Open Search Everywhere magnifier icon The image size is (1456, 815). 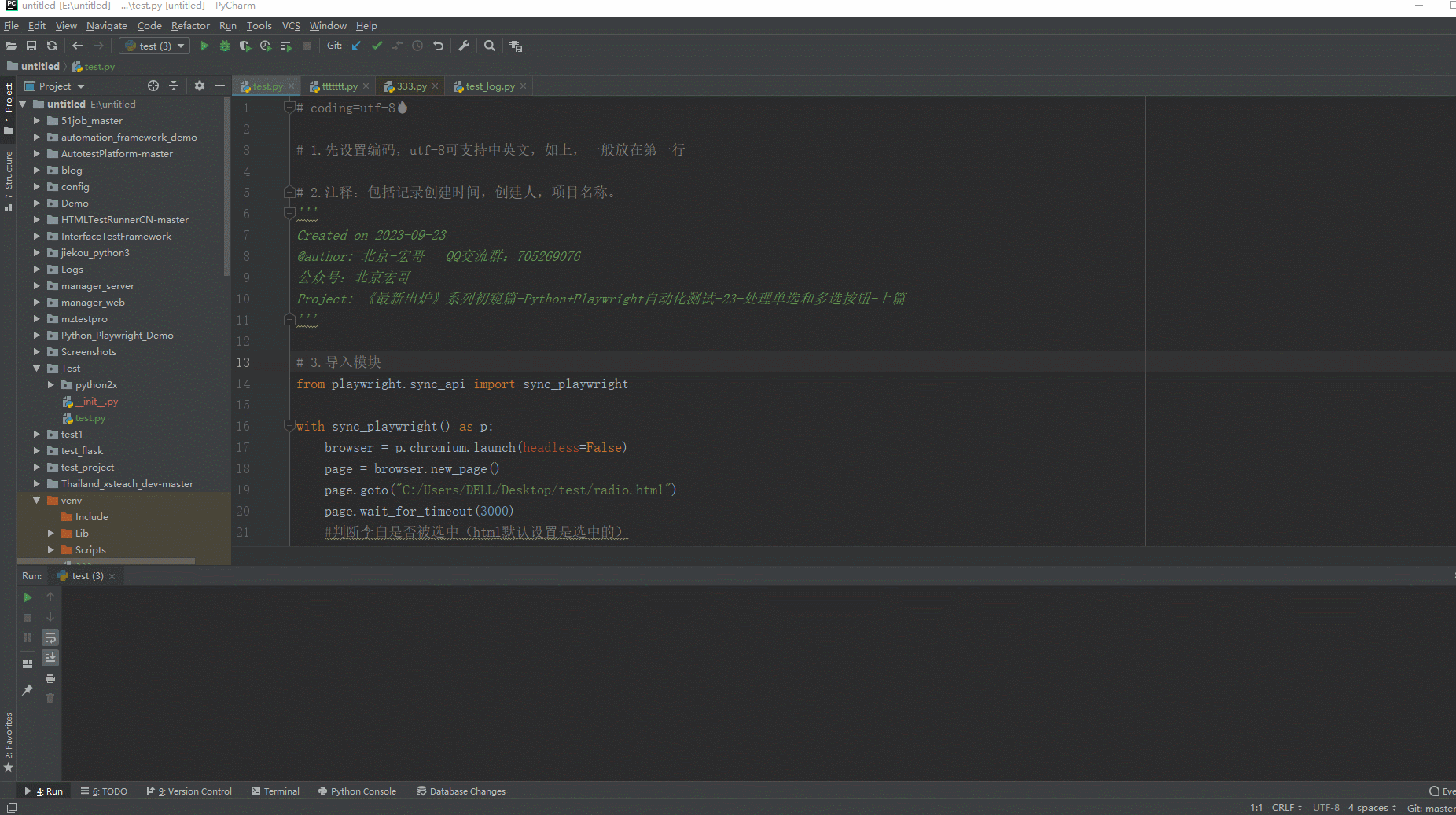(x=490, y=46)
